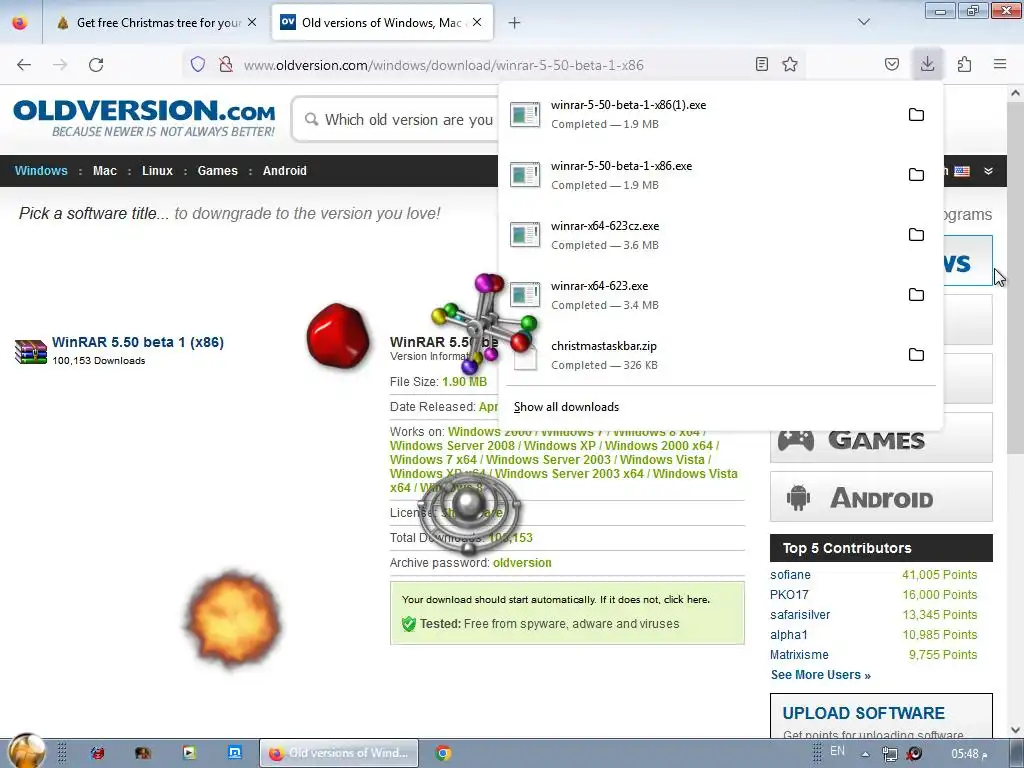Open the Linux navigation item

(x=157, y=170)
